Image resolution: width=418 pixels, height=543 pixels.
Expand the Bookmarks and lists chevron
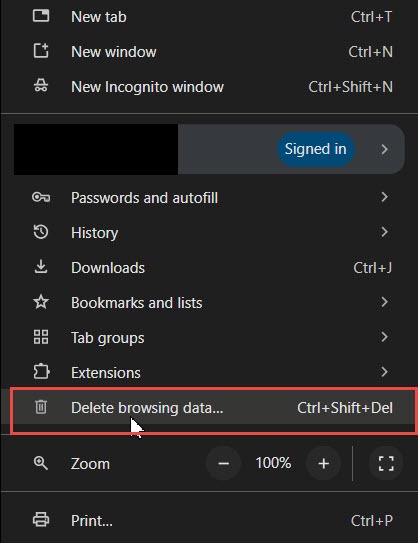click(384, 302)
